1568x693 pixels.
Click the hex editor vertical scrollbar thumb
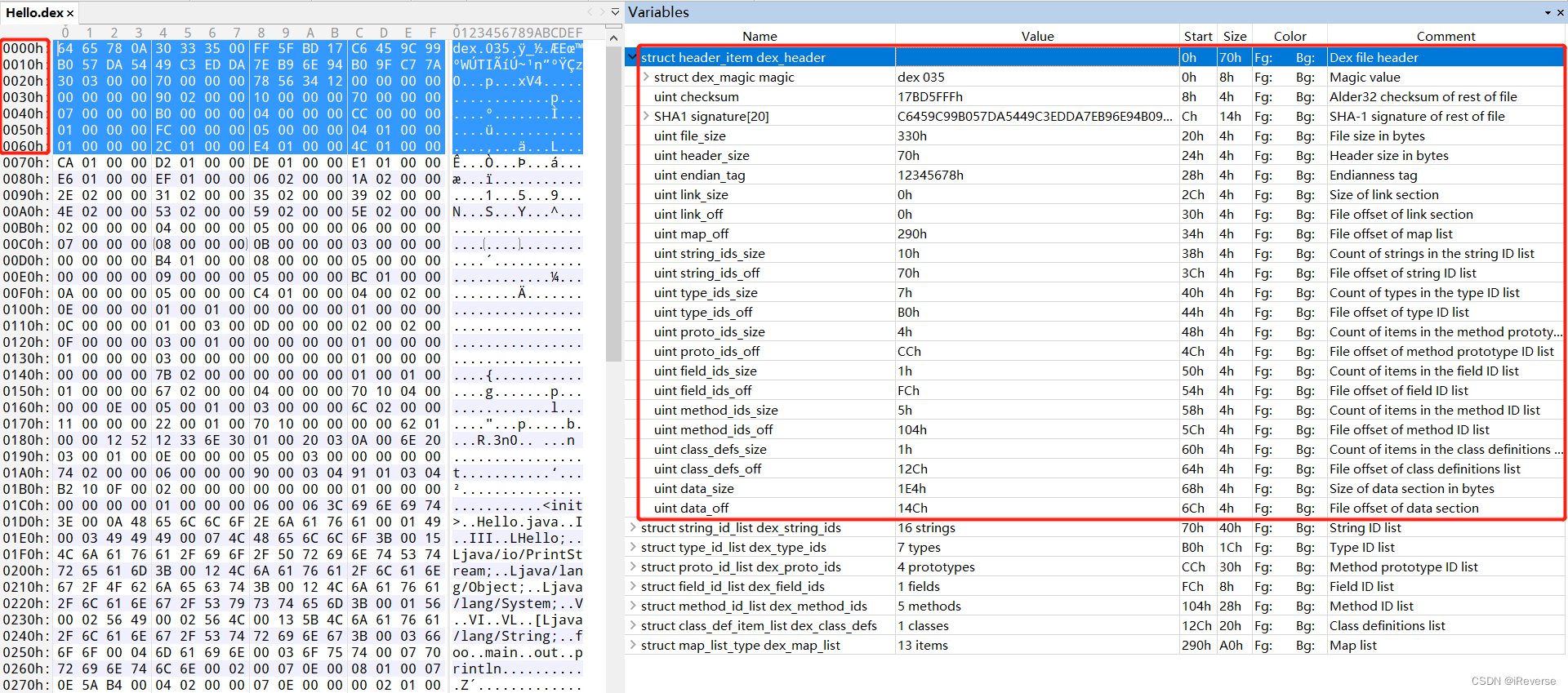click(x=613, y=202)
